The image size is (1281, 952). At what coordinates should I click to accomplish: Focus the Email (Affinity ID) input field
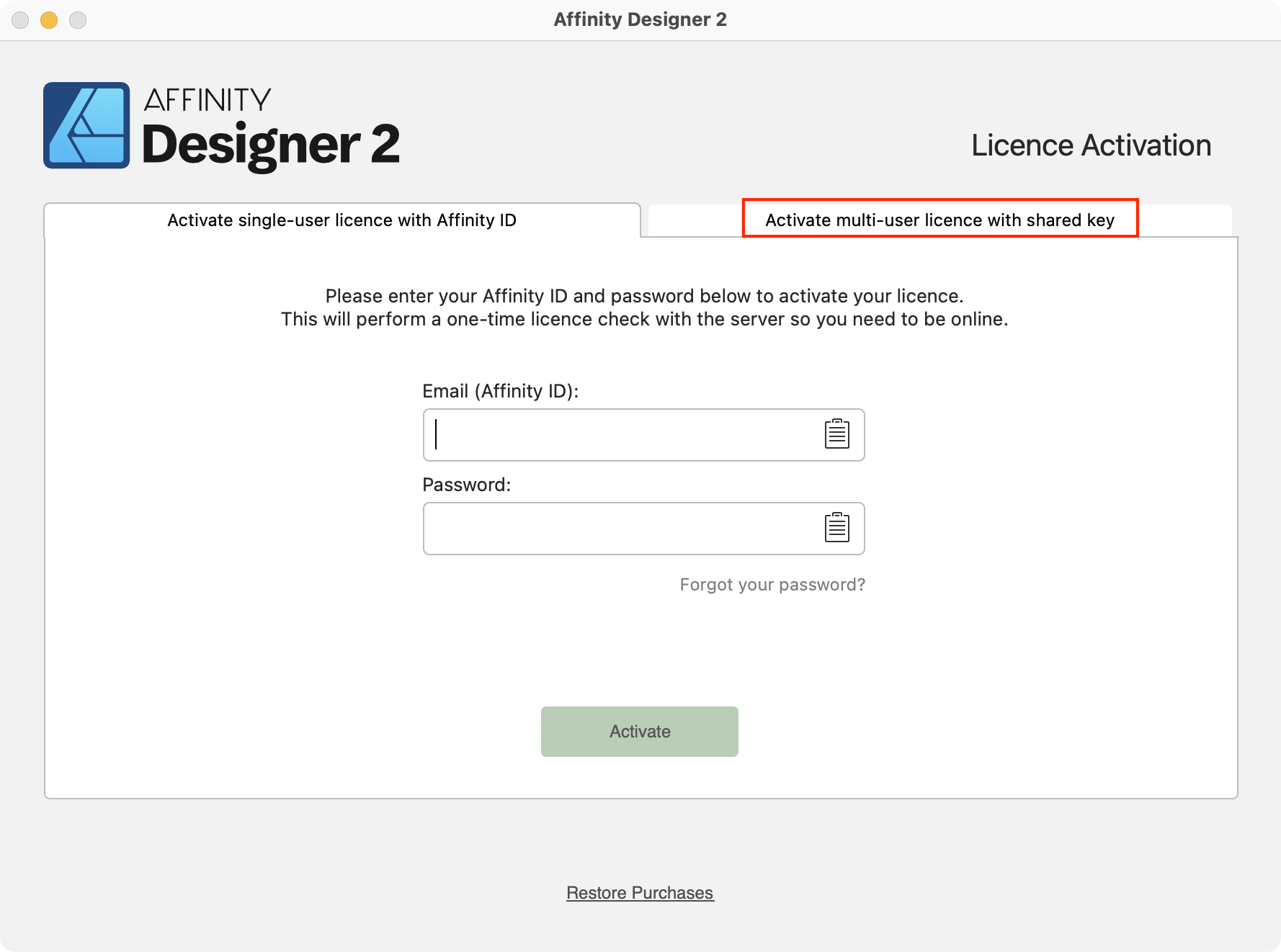(643, 435)
